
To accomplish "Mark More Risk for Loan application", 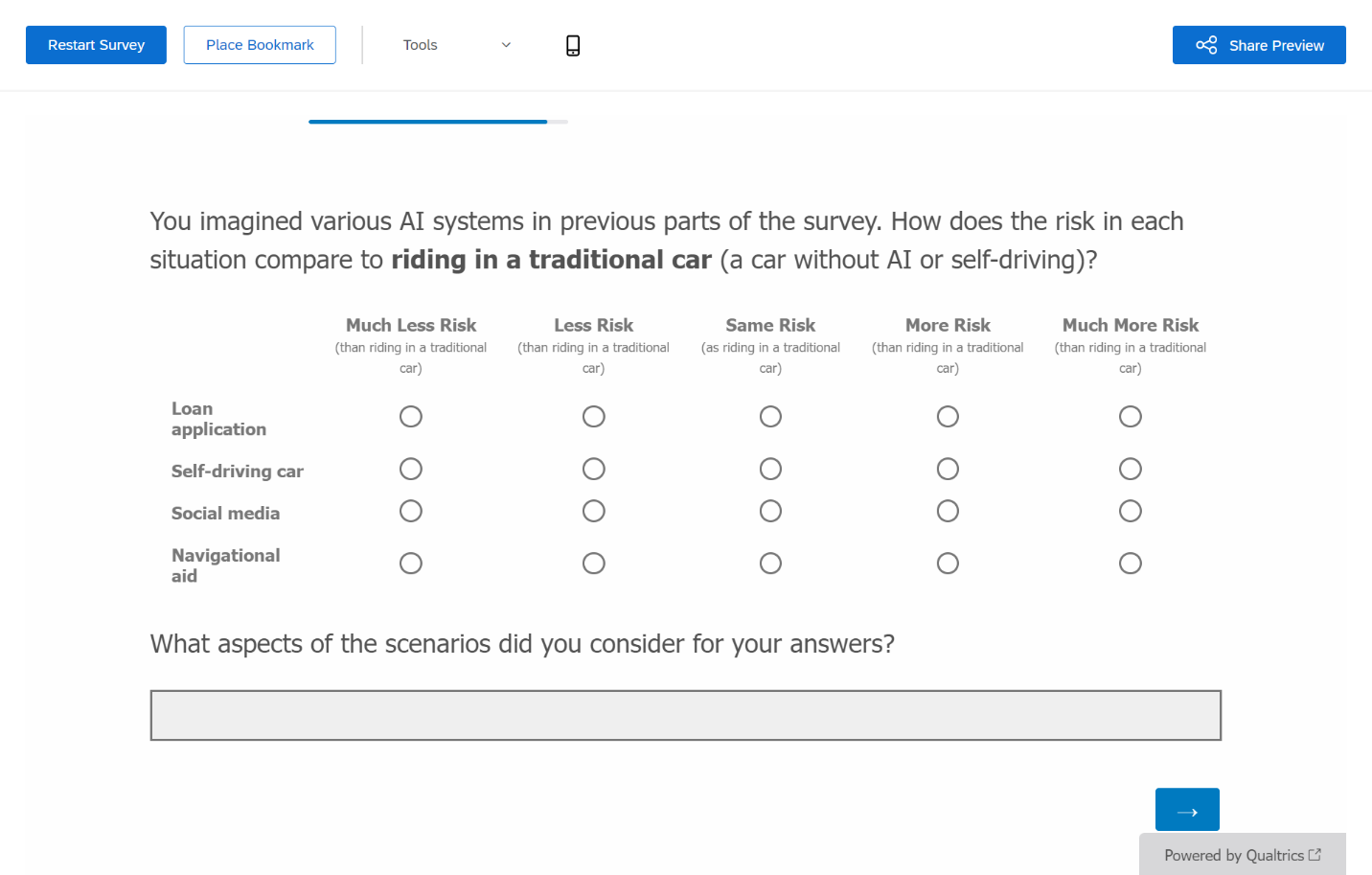I will click(948, 417).
